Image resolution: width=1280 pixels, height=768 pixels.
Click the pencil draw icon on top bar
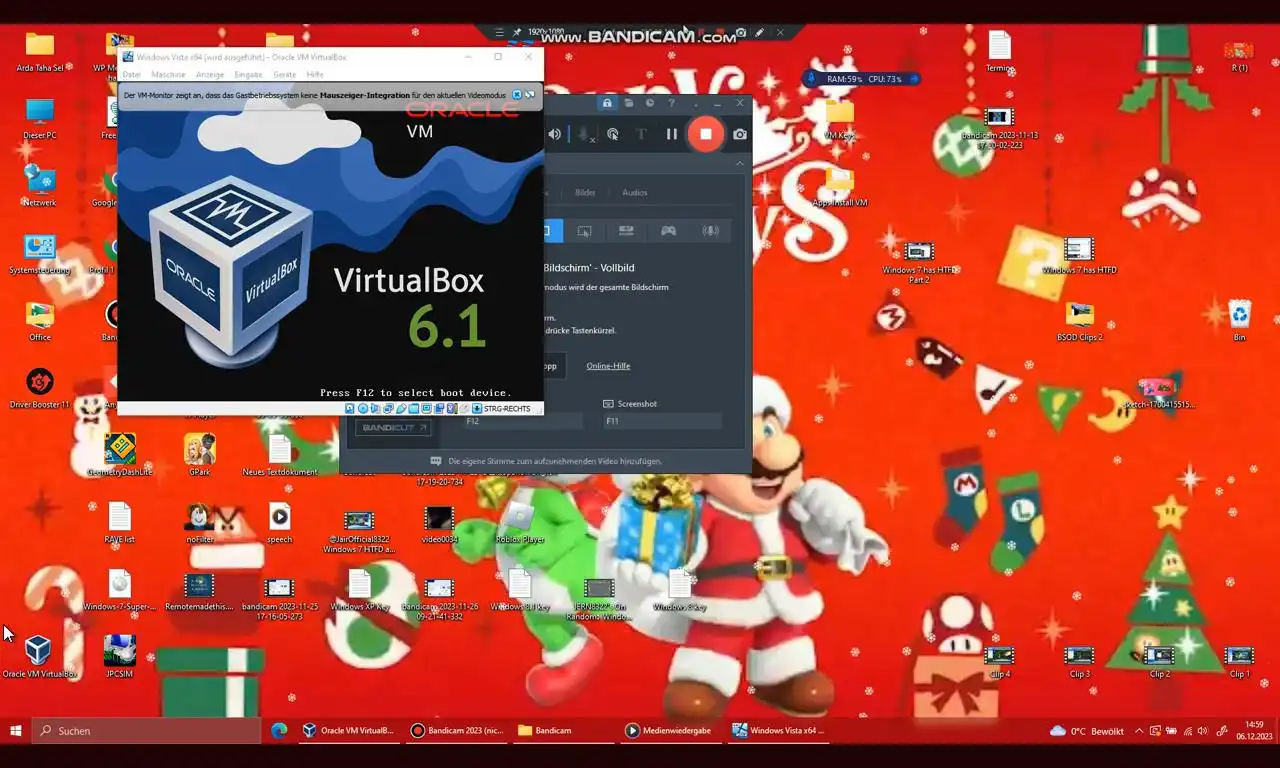click(x=759, y=32)
